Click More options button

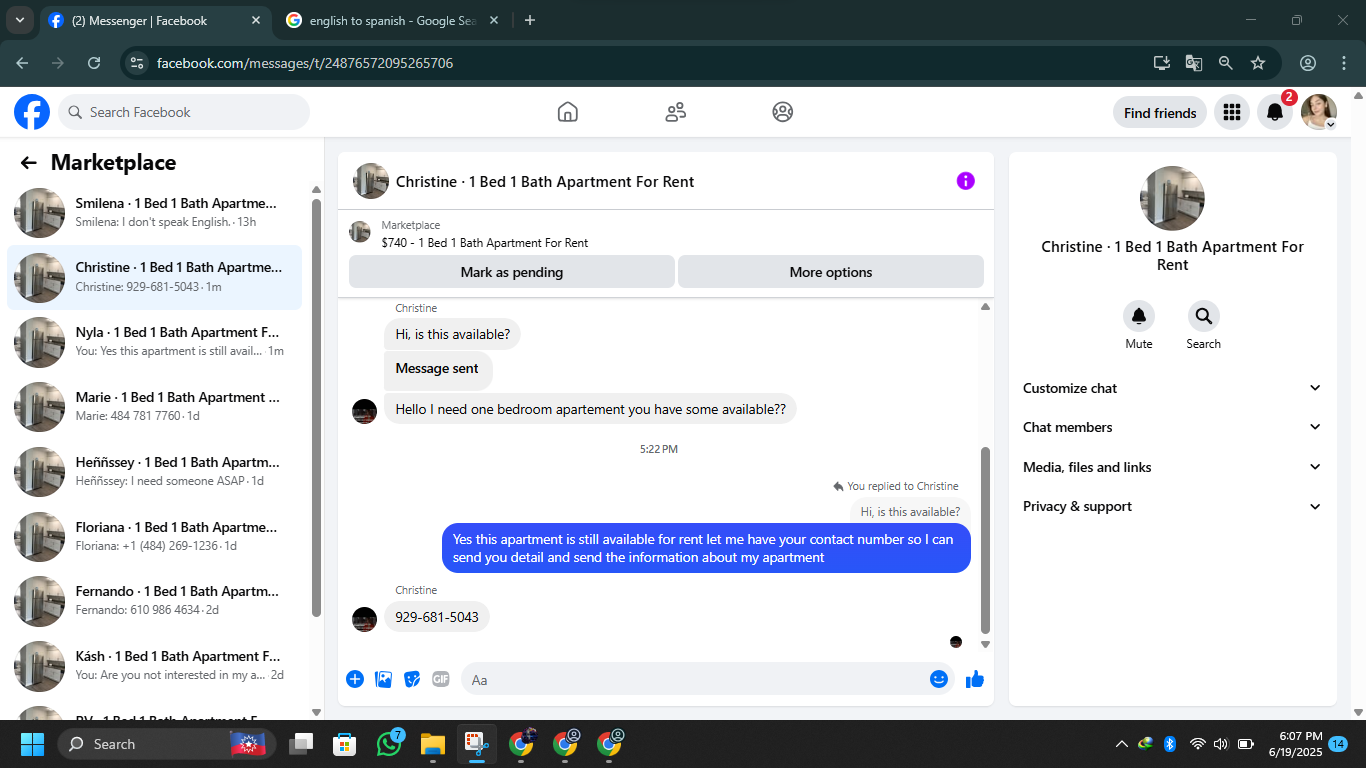click(x=831, y=272)
